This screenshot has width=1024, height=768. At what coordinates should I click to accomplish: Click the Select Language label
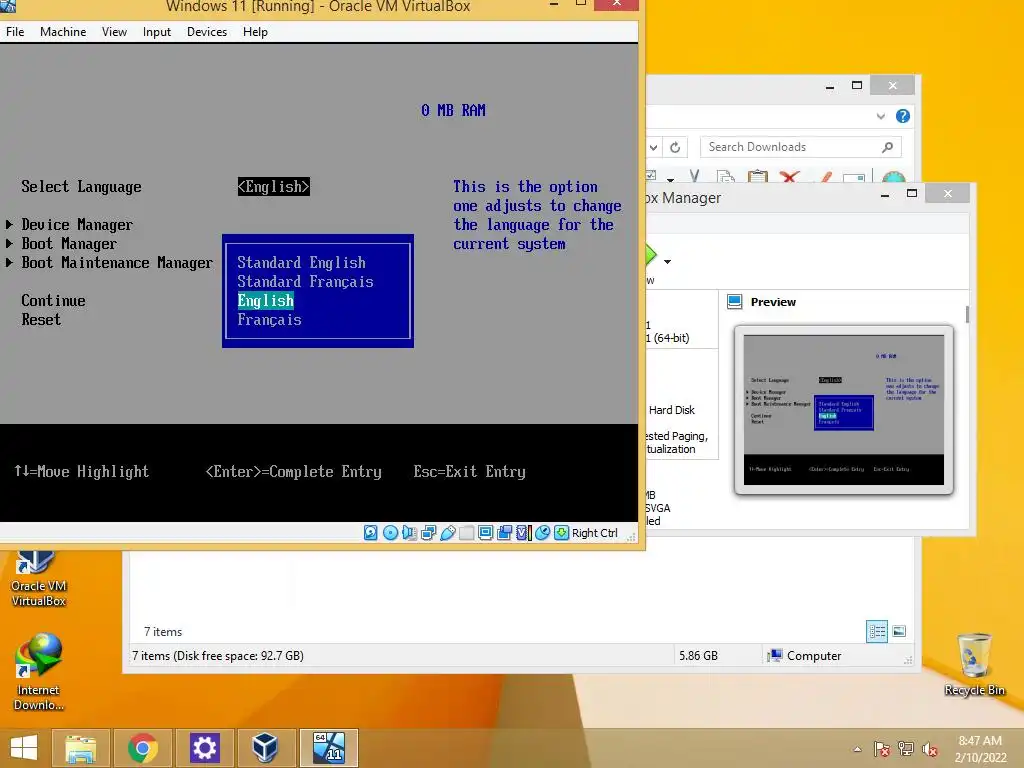[x=81, y=187]
